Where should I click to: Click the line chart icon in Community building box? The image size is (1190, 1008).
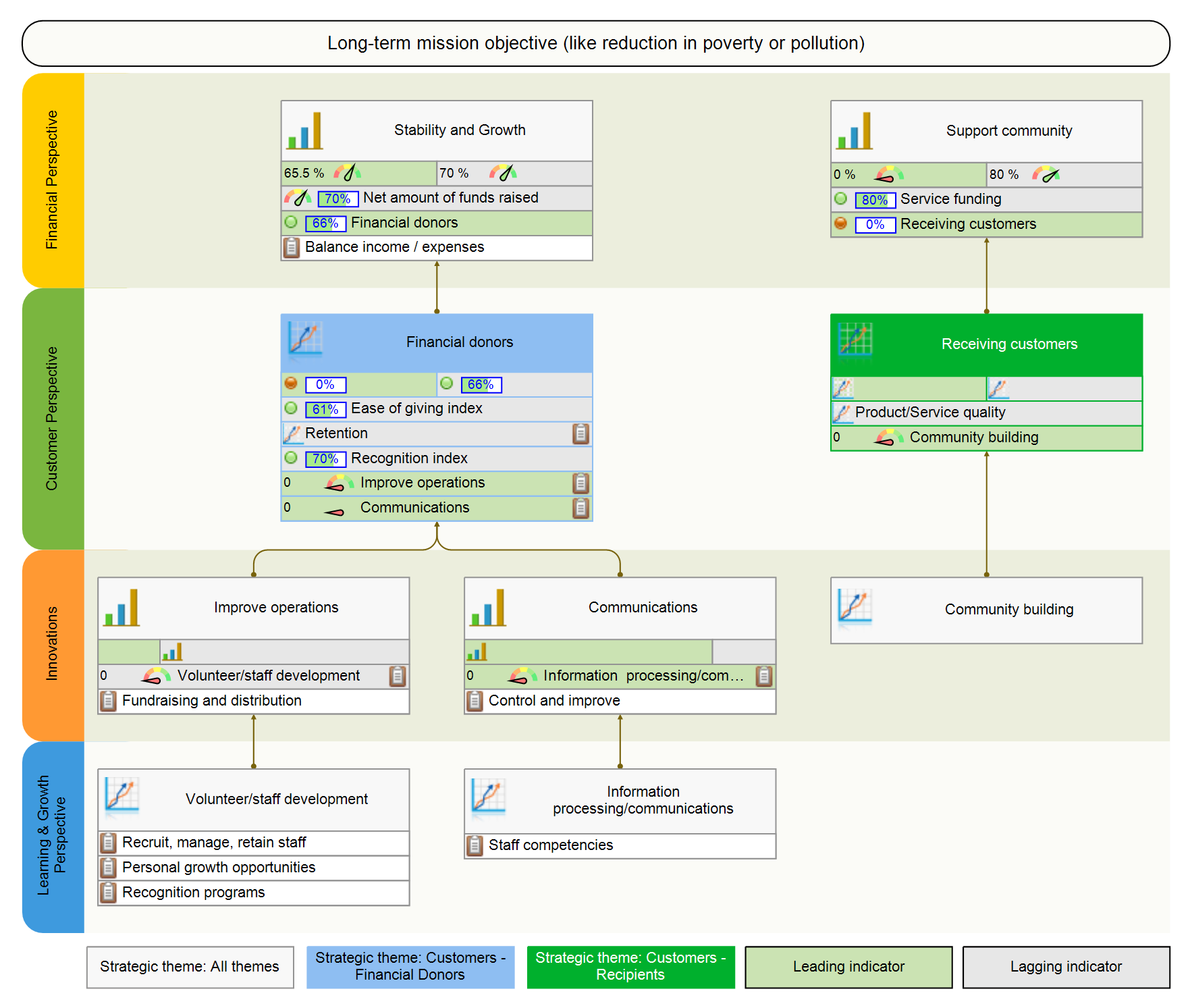855,606
